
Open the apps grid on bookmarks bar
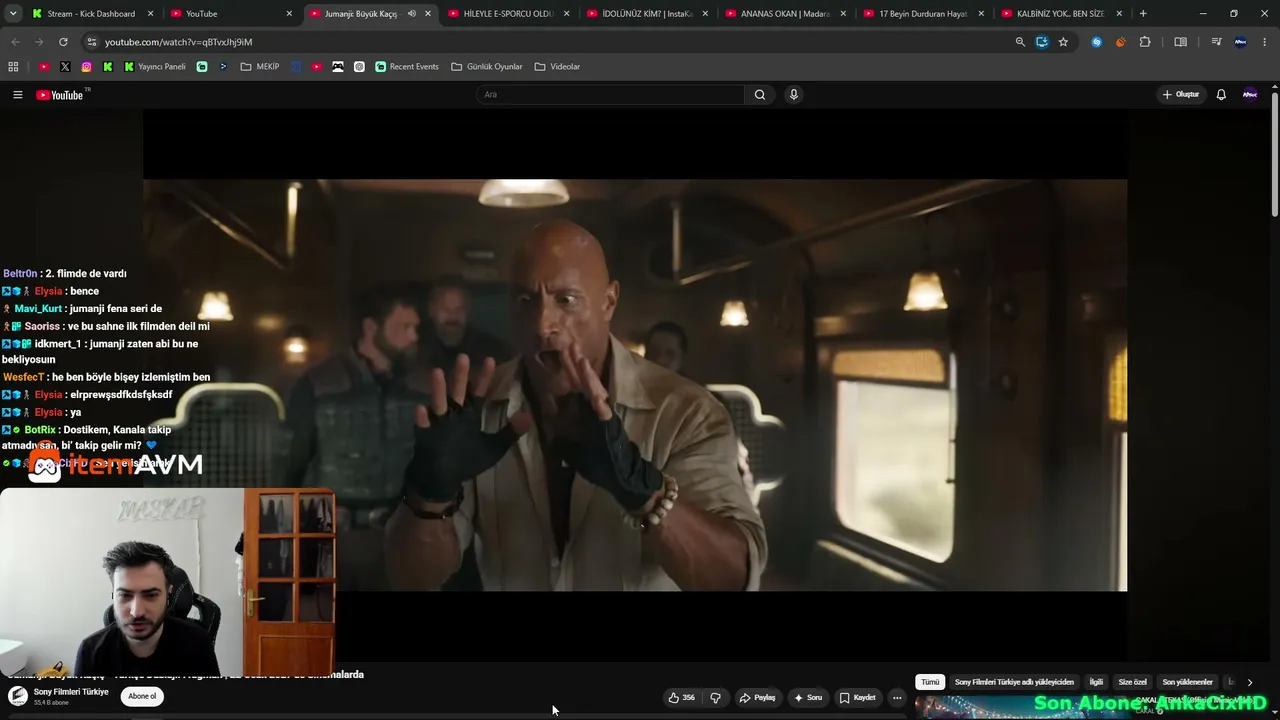[x=13, y=67]
